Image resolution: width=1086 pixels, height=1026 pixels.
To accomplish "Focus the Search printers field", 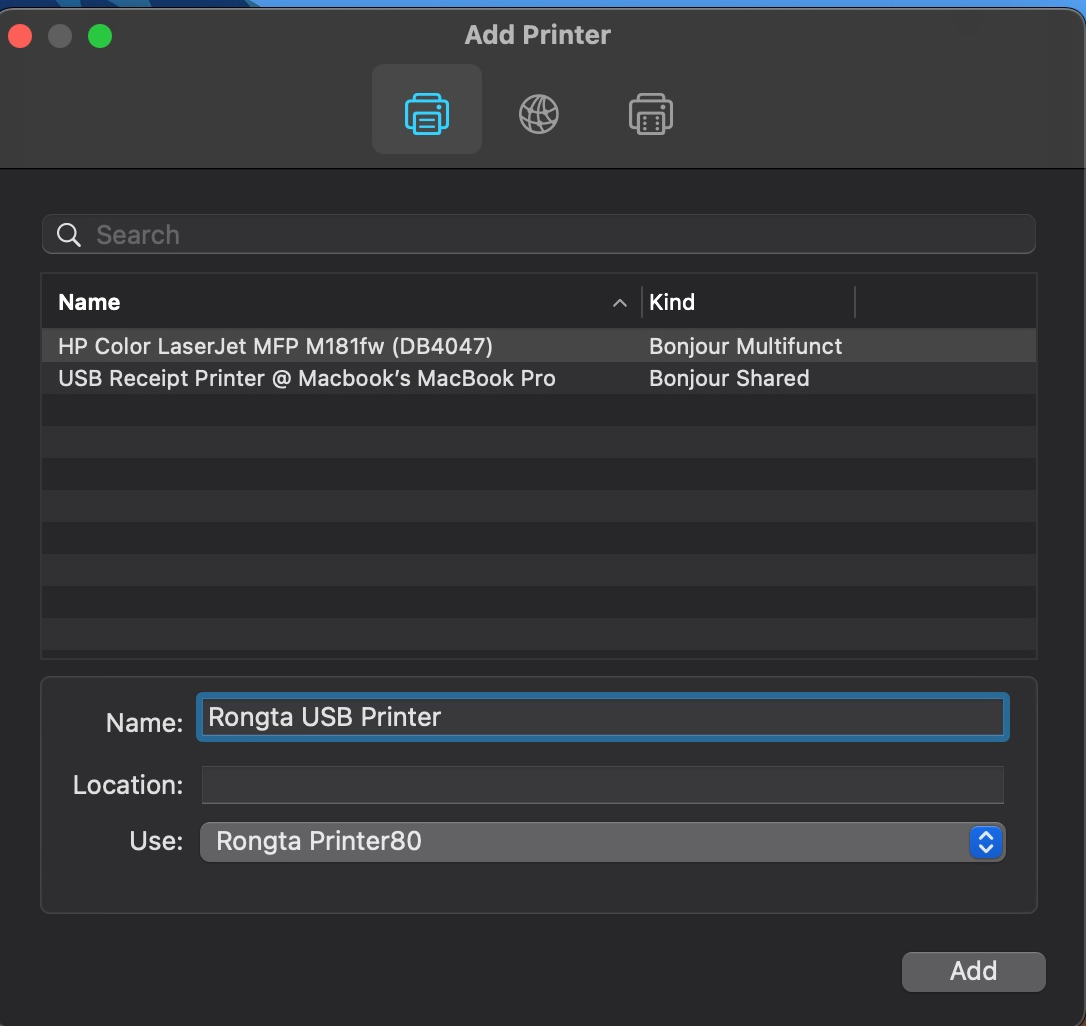I will [x=539, y=234].
